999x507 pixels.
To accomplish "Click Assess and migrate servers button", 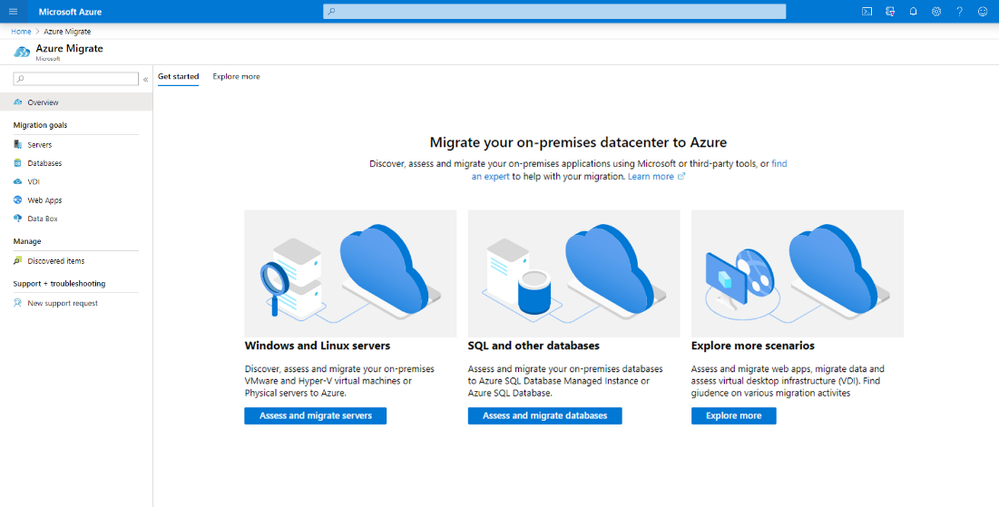I will [x=315, y=416].
